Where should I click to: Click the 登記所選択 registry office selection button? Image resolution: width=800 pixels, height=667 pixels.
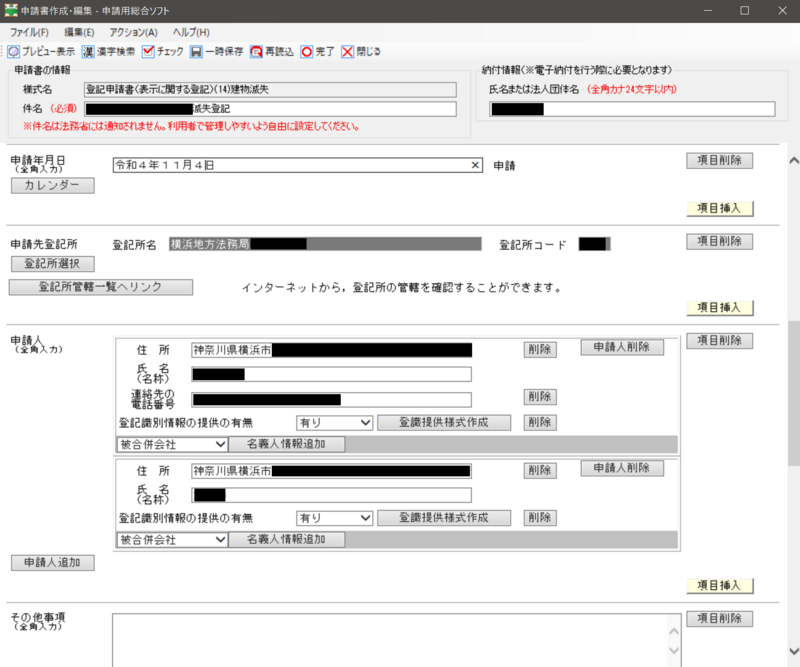[x=53, y=263]
